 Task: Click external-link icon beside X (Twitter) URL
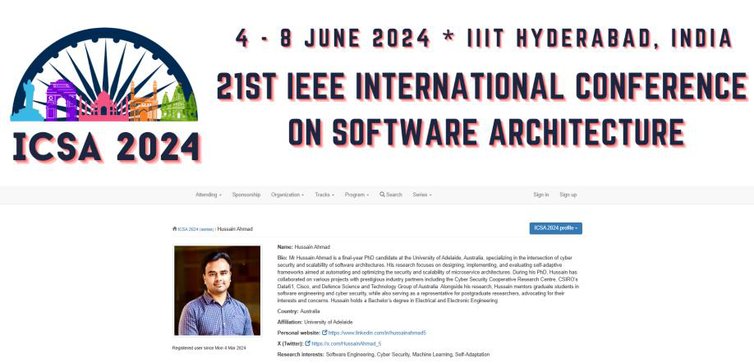click(308, 344)
